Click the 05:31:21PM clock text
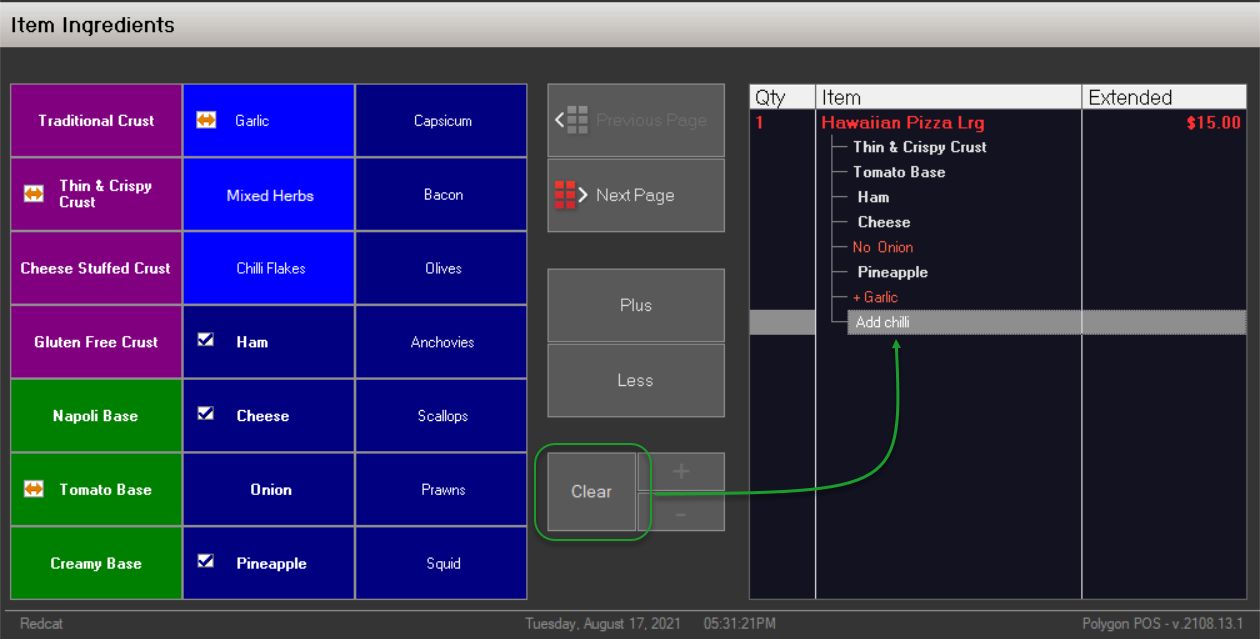 pyautogui.click(x=739, y=624)
